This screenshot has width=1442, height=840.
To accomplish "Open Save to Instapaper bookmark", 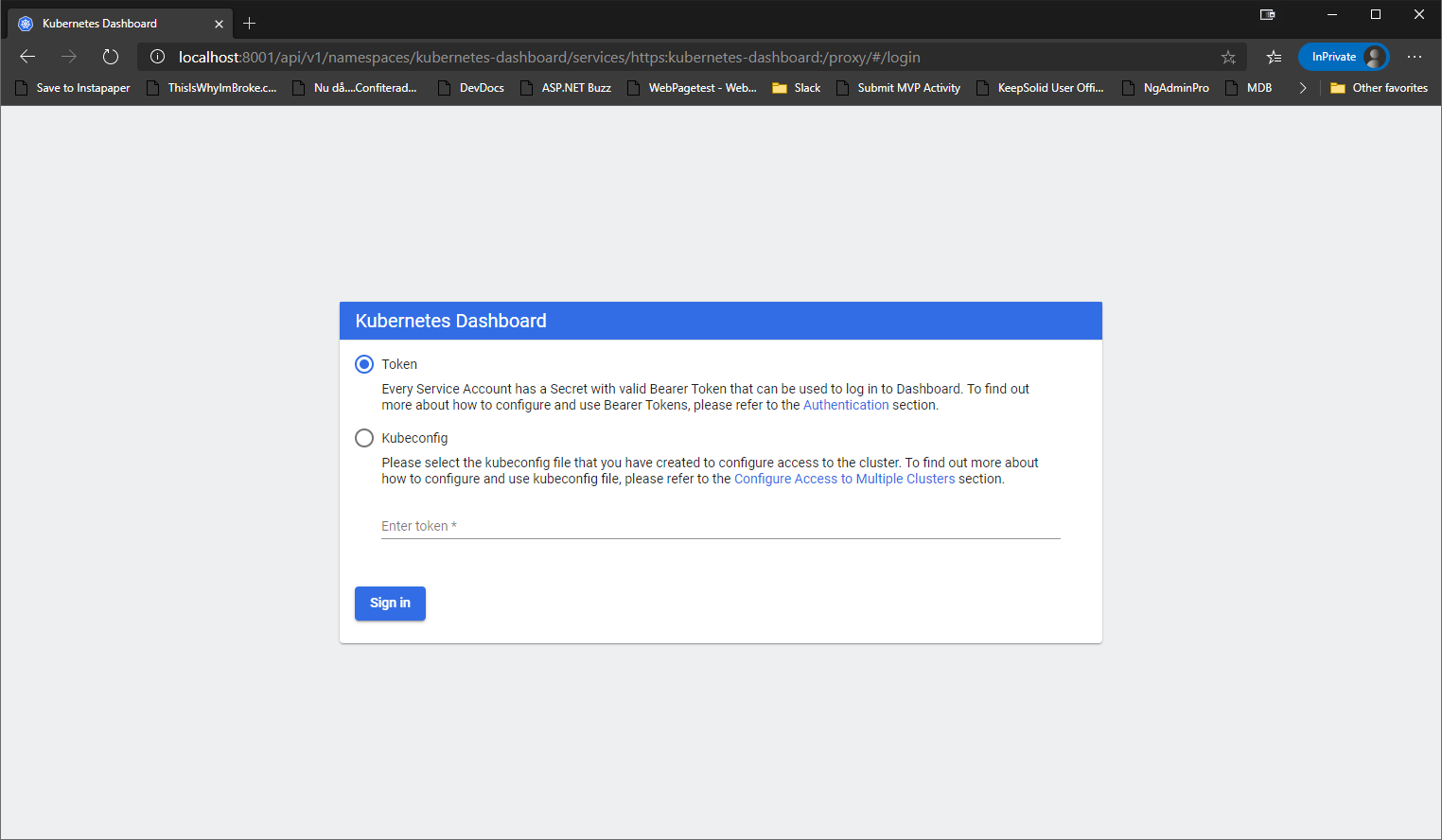I will click(73, 88).
